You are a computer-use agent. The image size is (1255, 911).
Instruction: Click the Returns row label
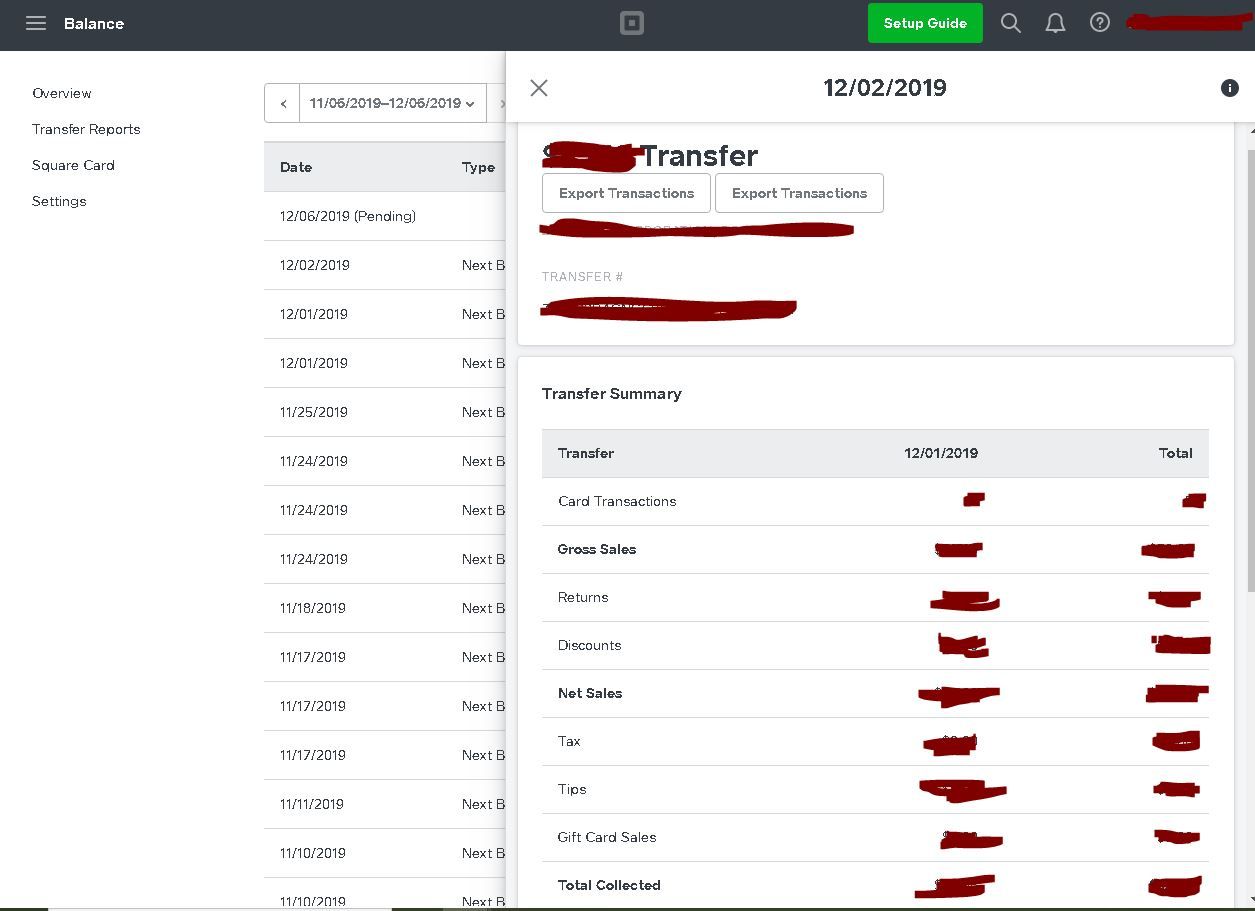(583, 597)
